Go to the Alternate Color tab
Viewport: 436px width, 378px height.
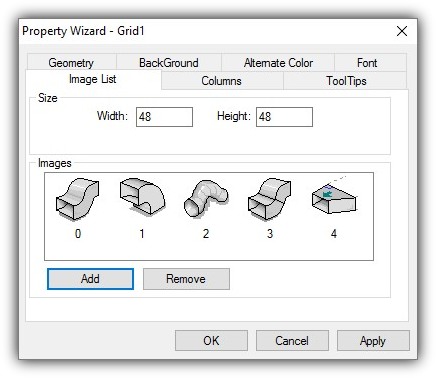[278, 63]
